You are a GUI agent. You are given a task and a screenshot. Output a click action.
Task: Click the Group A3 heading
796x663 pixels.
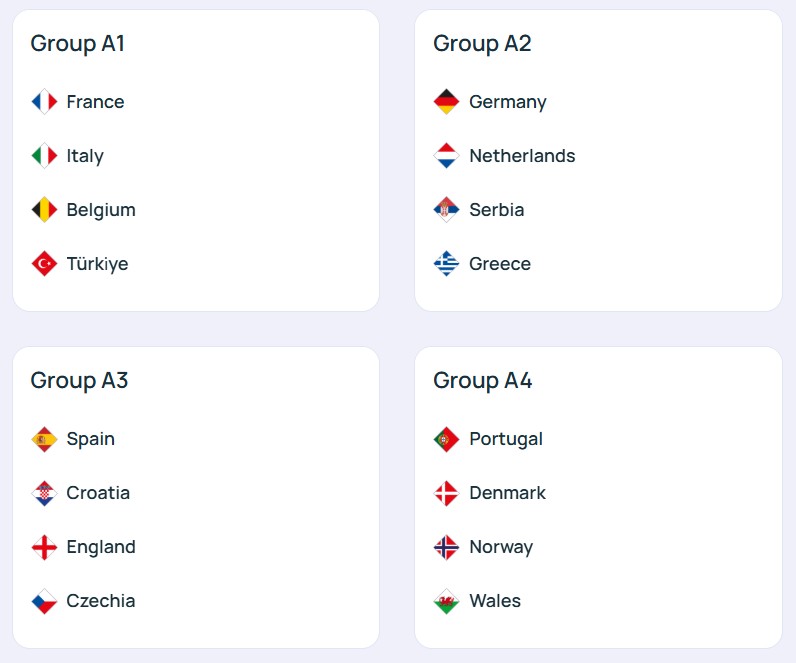click(x=79, y=380)
